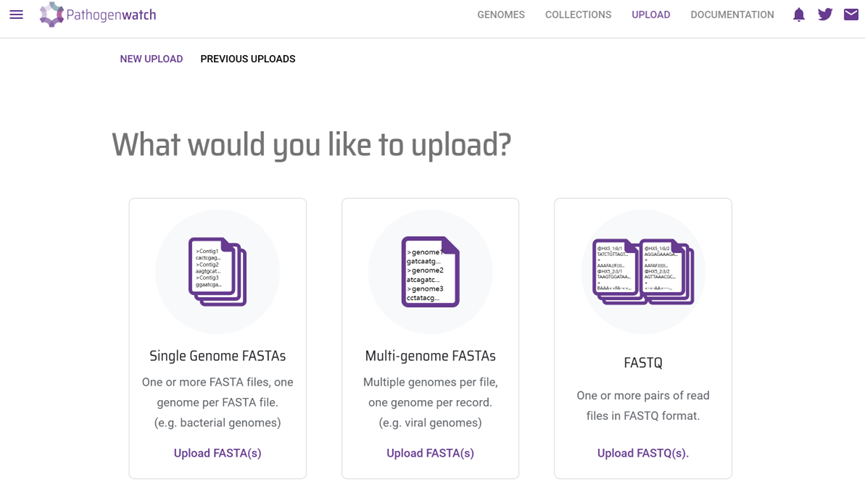865x485 pixels.
Task: Click the Multi-genome FASTAs card title
Action: click(430, 356)
